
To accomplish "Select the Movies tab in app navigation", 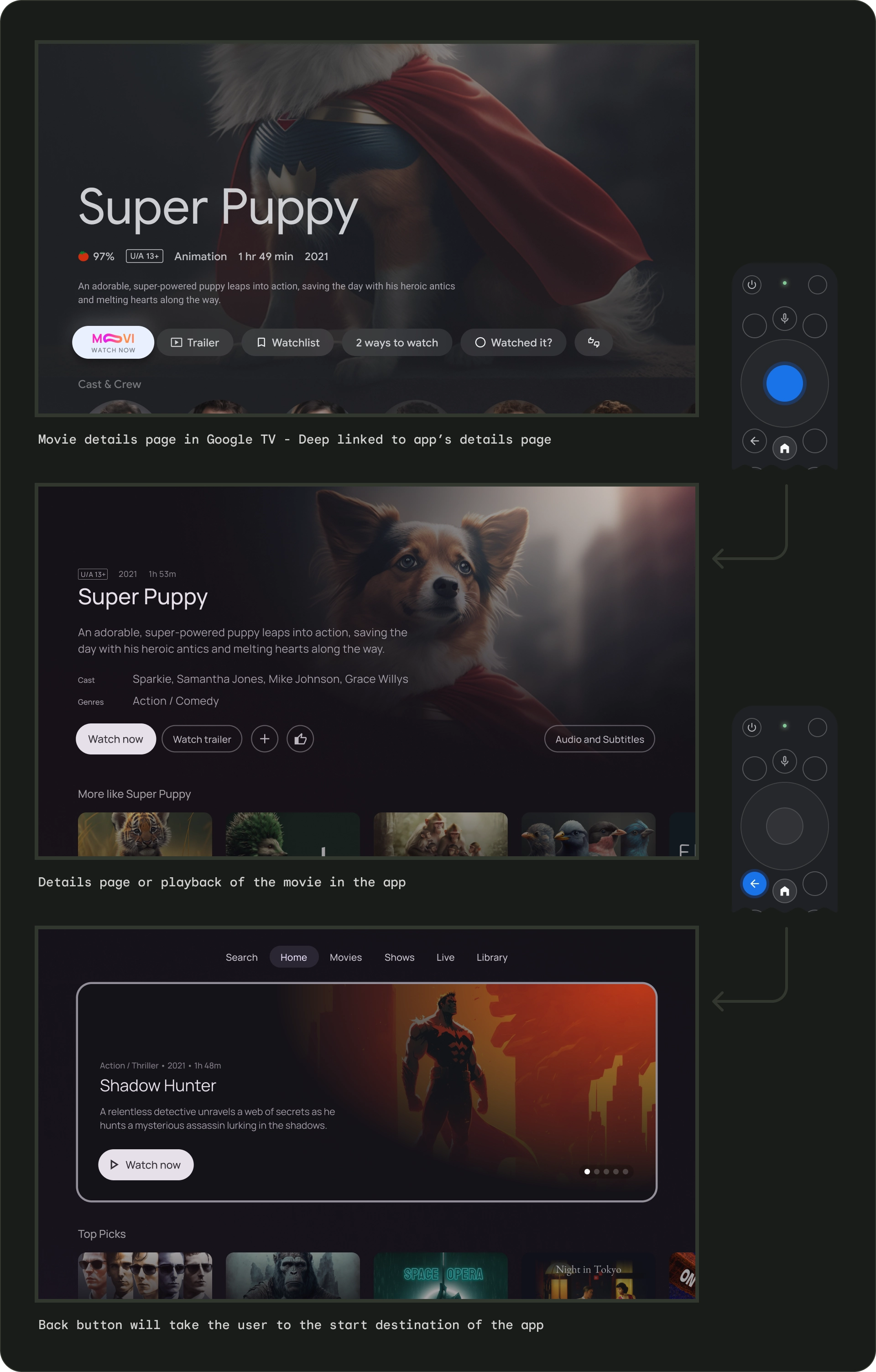I will [x=345, y=957].
